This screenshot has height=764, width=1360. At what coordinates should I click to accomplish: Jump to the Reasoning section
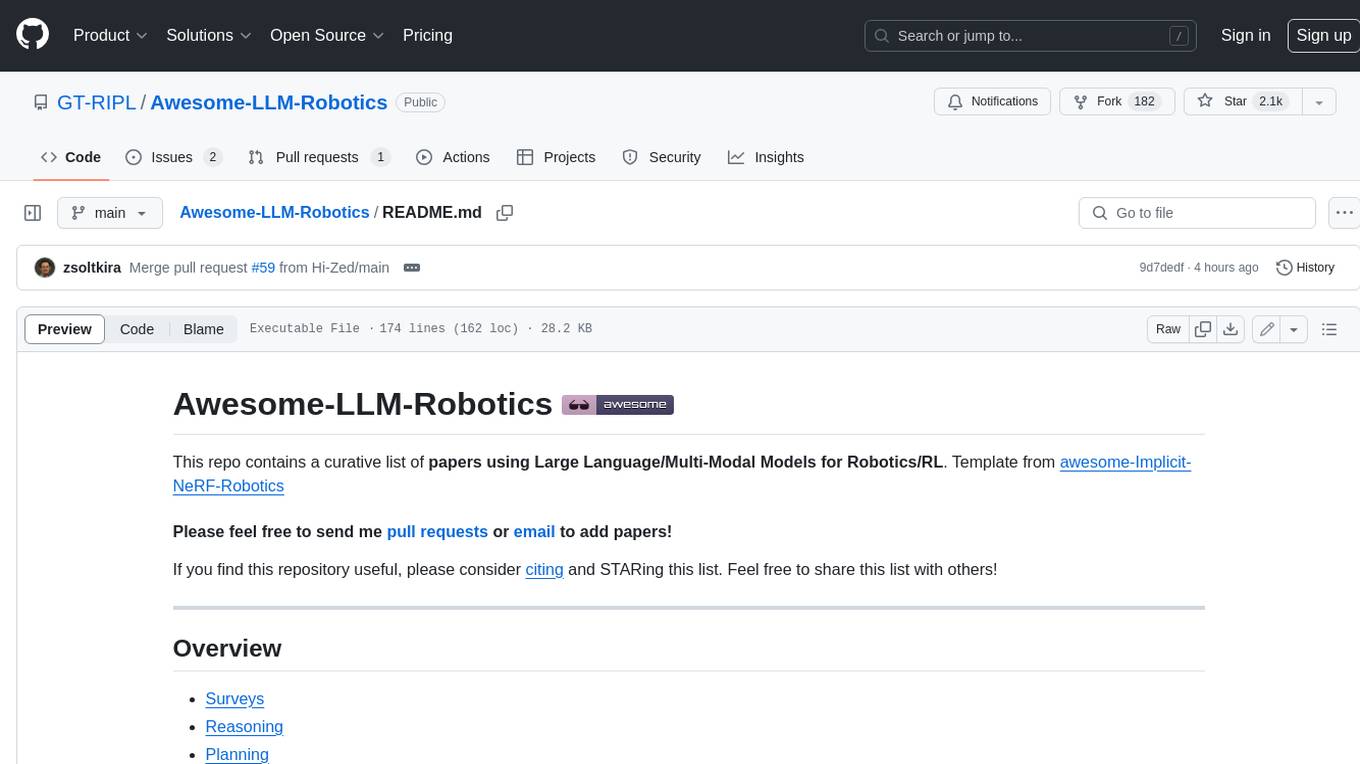(x=244, y=727)
